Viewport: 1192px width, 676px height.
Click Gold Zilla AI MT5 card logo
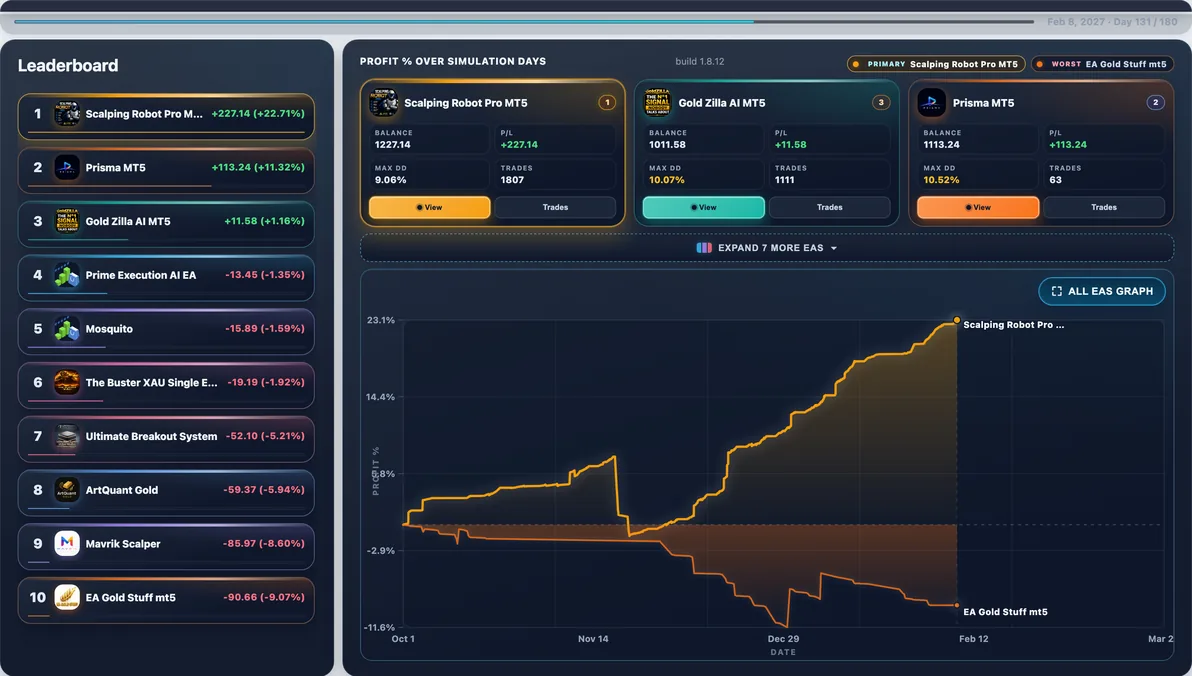[658, 103]
